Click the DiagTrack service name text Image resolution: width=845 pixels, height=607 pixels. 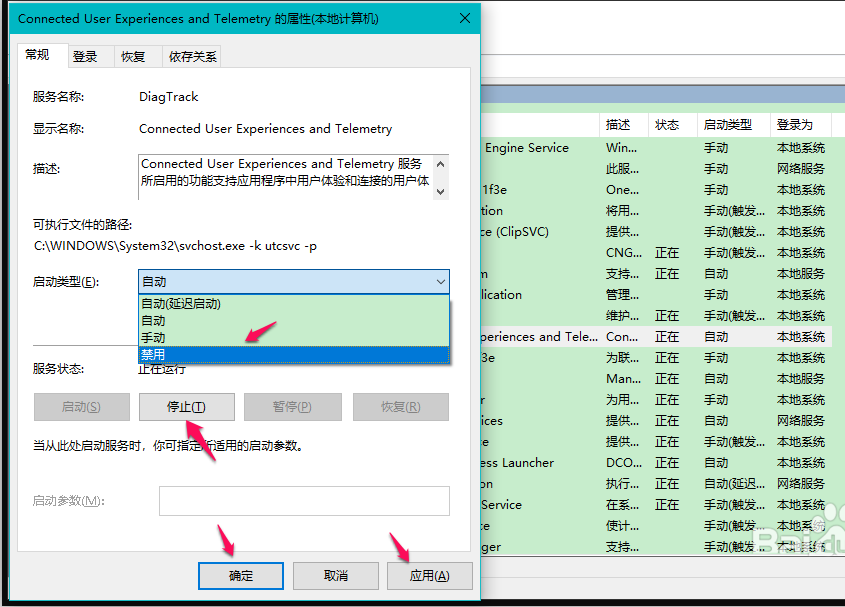coord(169,97)
